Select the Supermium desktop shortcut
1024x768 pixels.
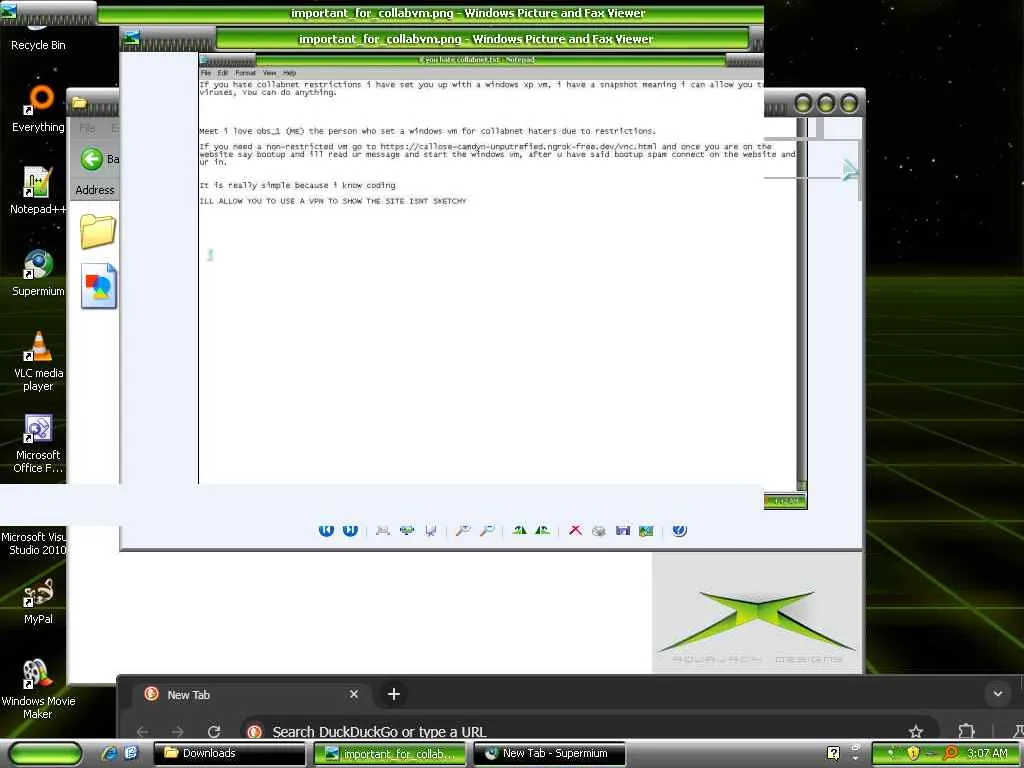click(x=38, y=274)
